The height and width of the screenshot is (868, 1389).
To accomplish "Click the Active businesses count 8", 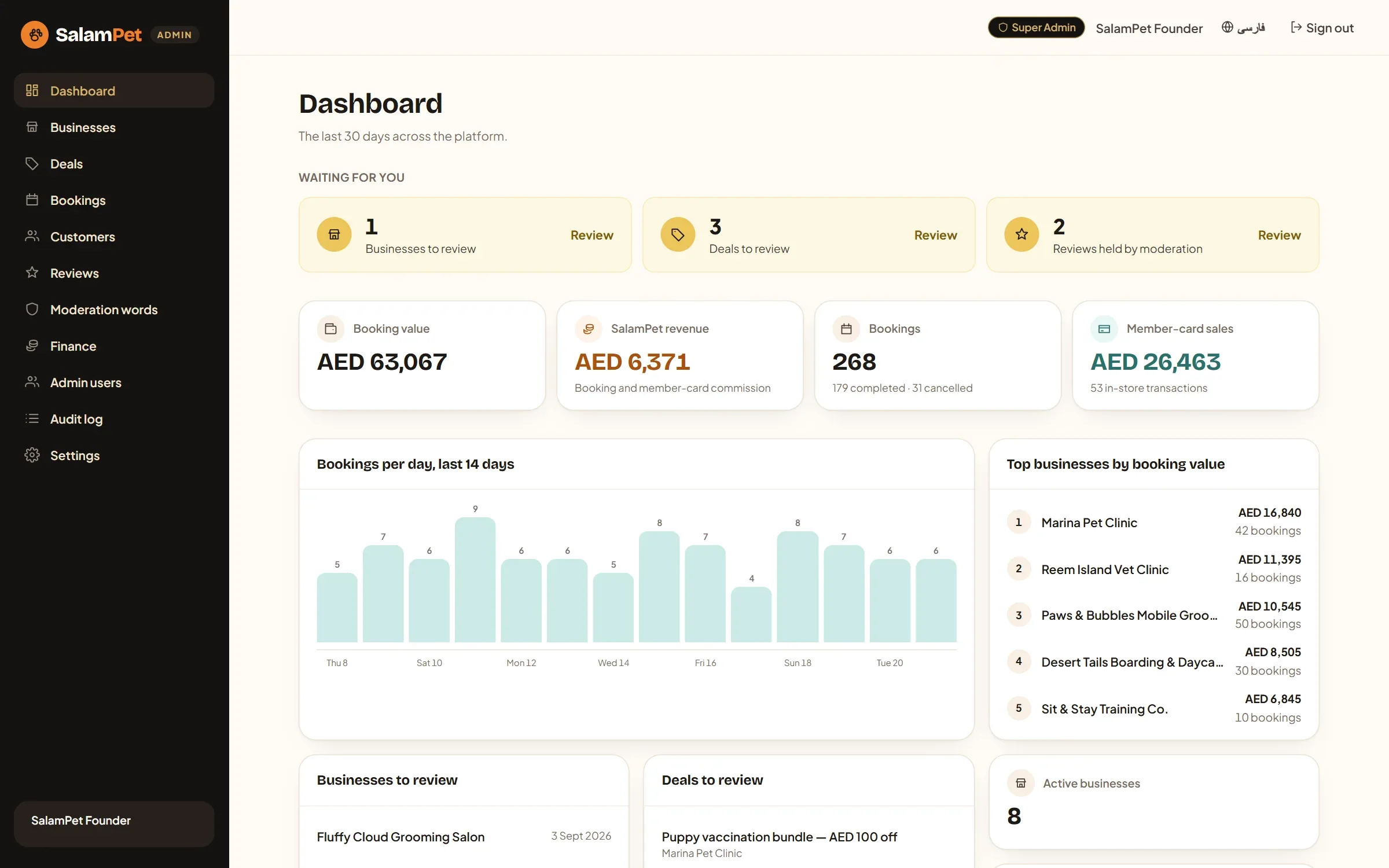I will [x=1014, y=816].
